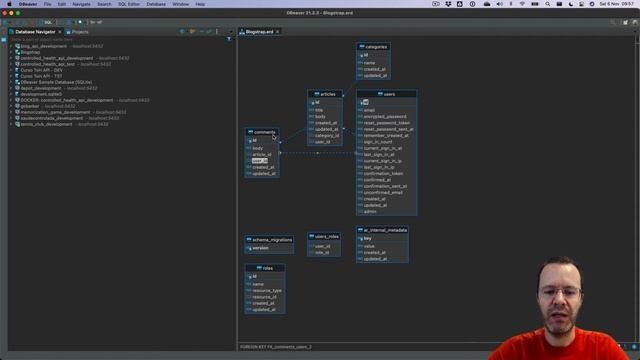Select the articles table header
Image resolution: width=640 pixels, height=360 pixels.
[325, 94]
